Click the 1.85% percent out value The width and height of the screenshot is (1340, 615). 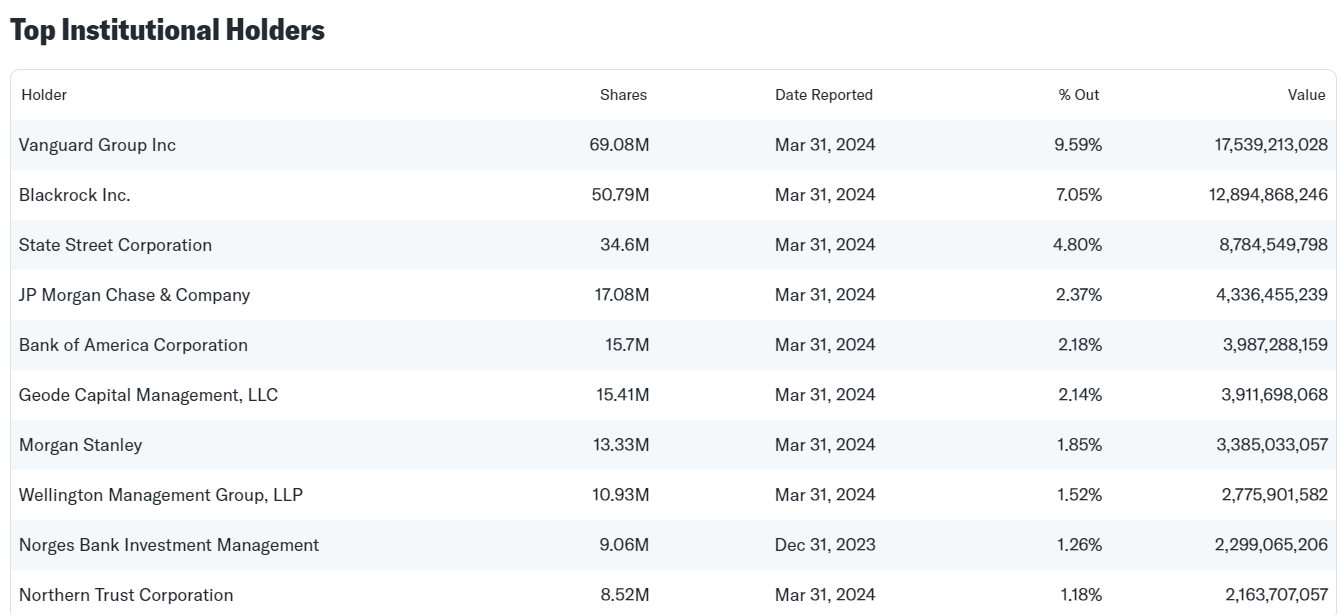[1080, 445]
